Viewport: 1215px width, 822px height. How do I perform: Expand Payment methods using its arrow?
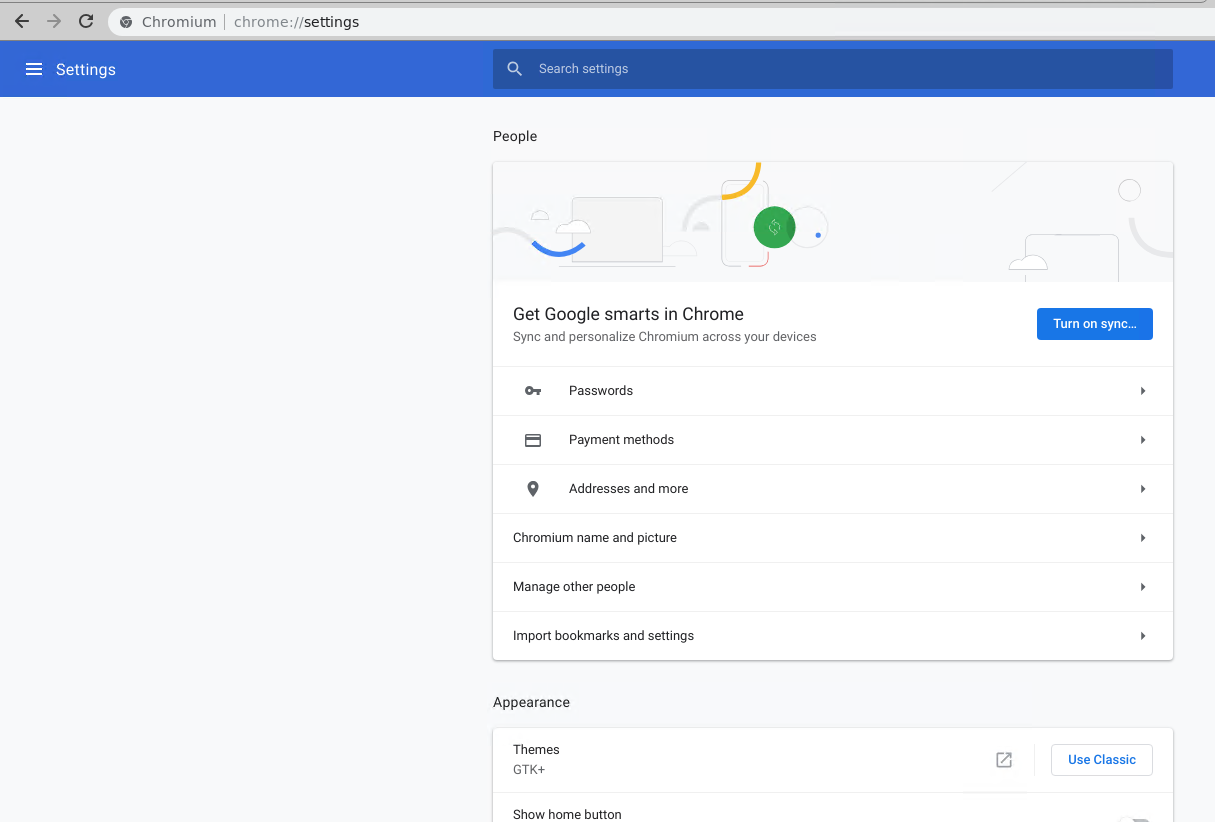[x=1143, y=440]
